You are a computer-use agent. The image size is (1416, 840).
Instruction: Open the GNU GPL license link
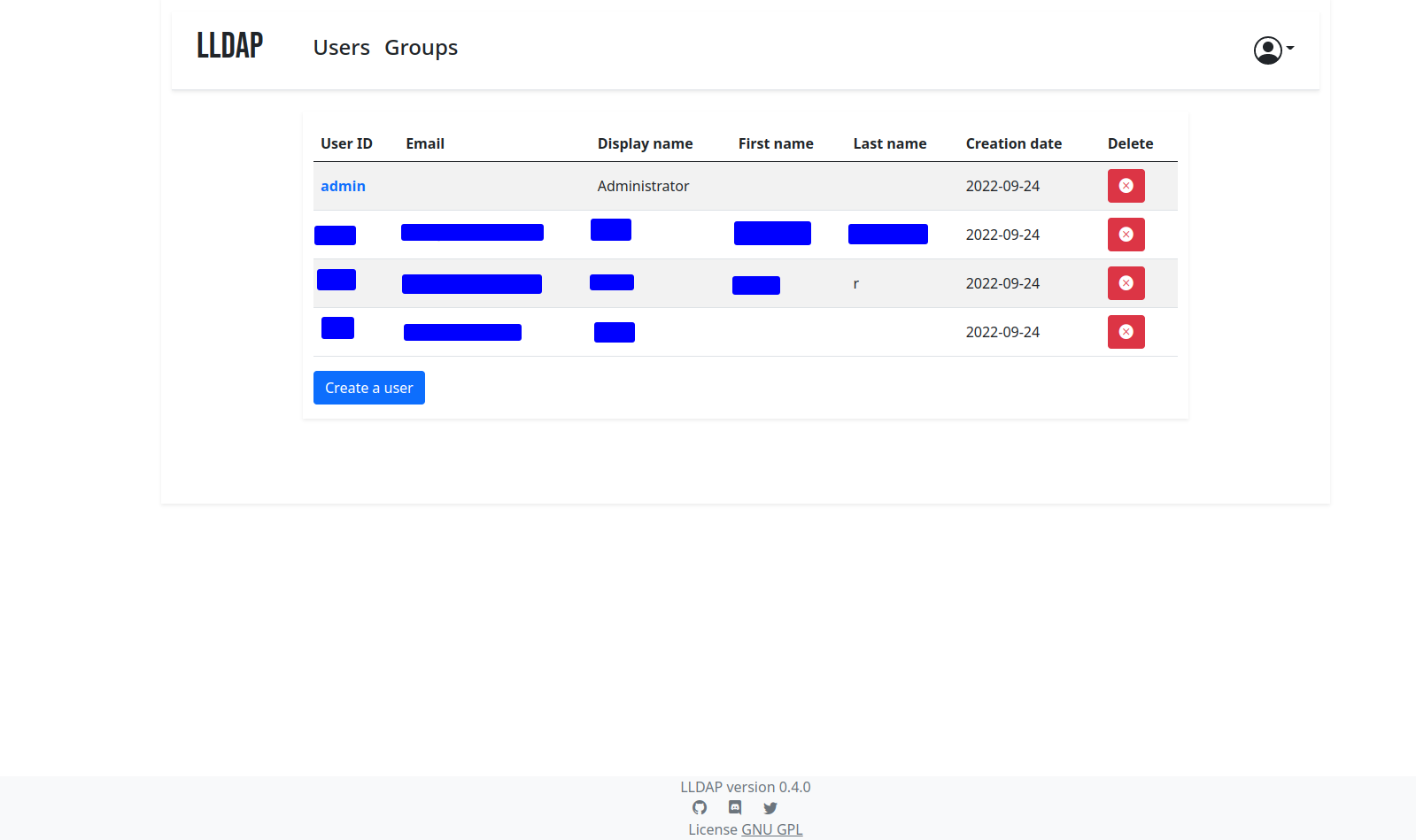[x=771, y=829]
